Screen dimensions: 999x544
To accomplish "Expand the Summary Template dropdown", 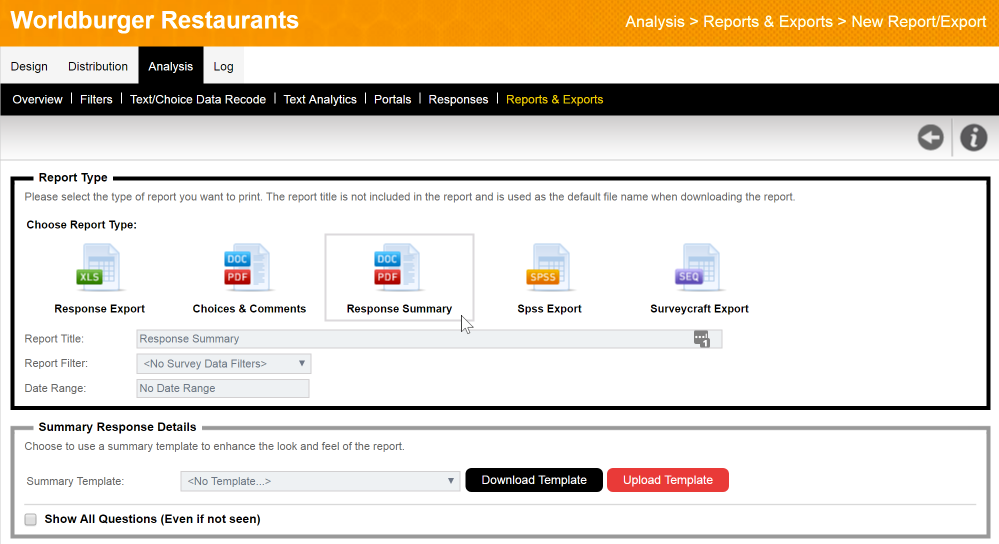I will [x=320, y=481].
